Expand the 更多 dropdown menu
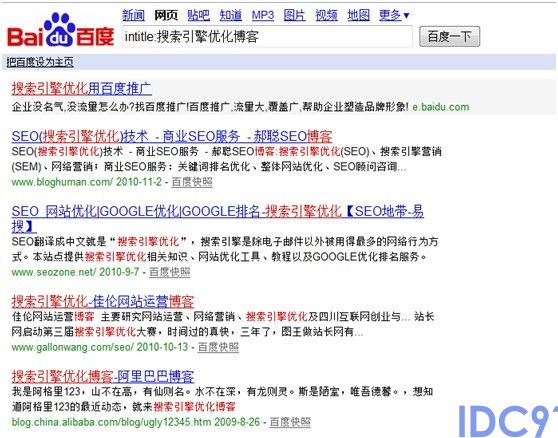This screenshot has height=438, width=558. pyautogui.click(x=394, y=15)
